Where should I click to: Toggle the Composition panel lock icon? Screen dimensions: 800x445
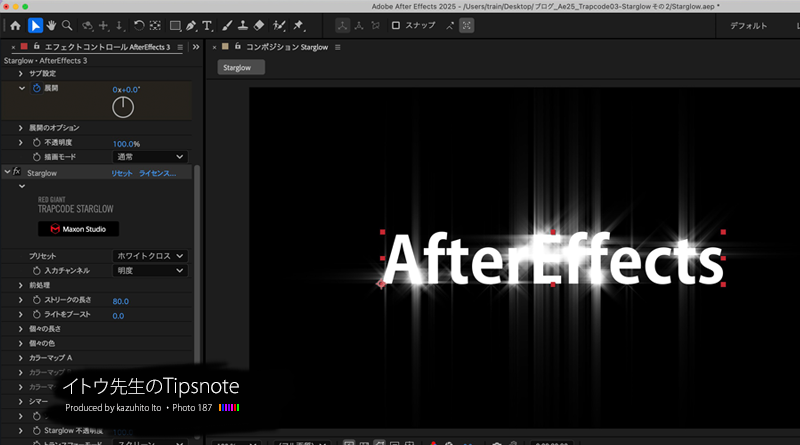point(238,46)
